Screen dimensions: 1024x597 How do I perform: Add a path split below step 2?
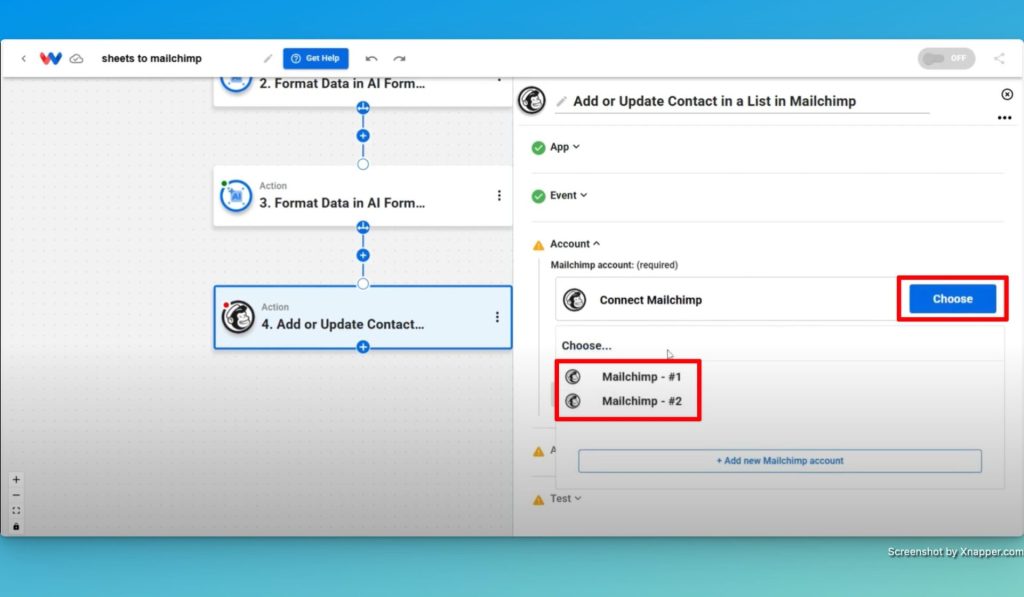[363, 107]
